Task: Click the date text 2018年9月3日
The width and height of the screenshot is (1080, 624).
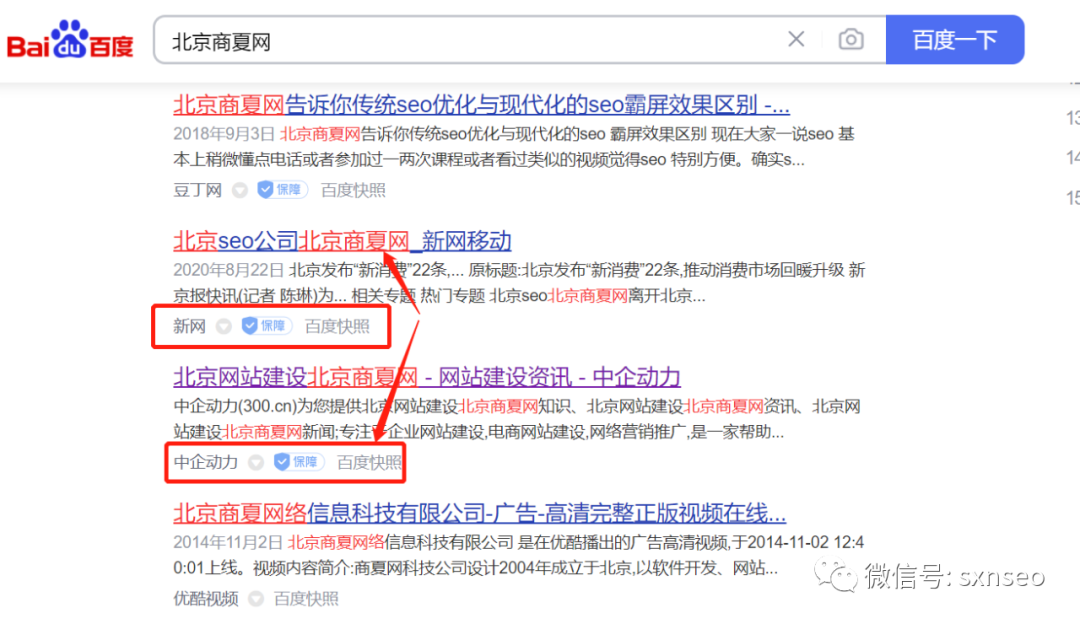Action: coord(224,134)
